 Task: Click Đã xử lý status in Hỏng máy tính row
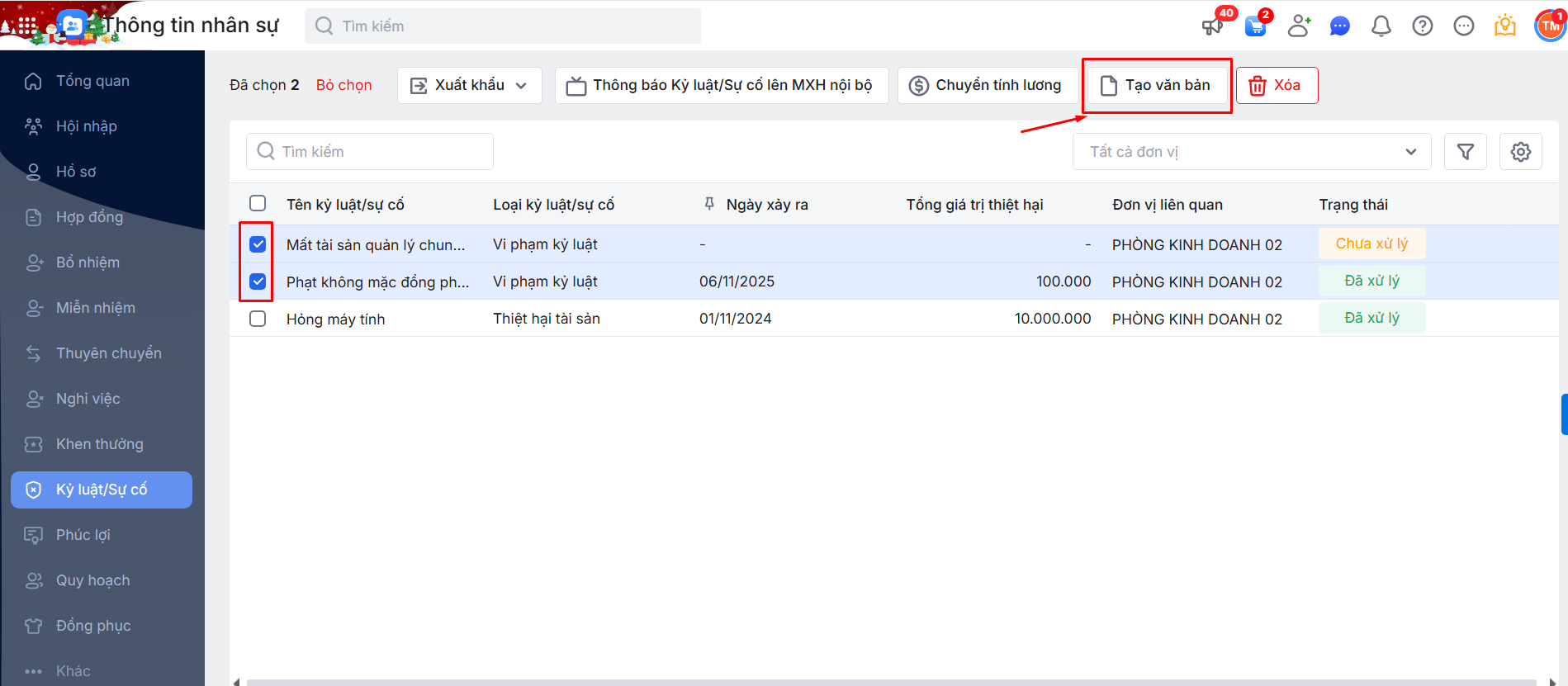(x=1372, y=319)
